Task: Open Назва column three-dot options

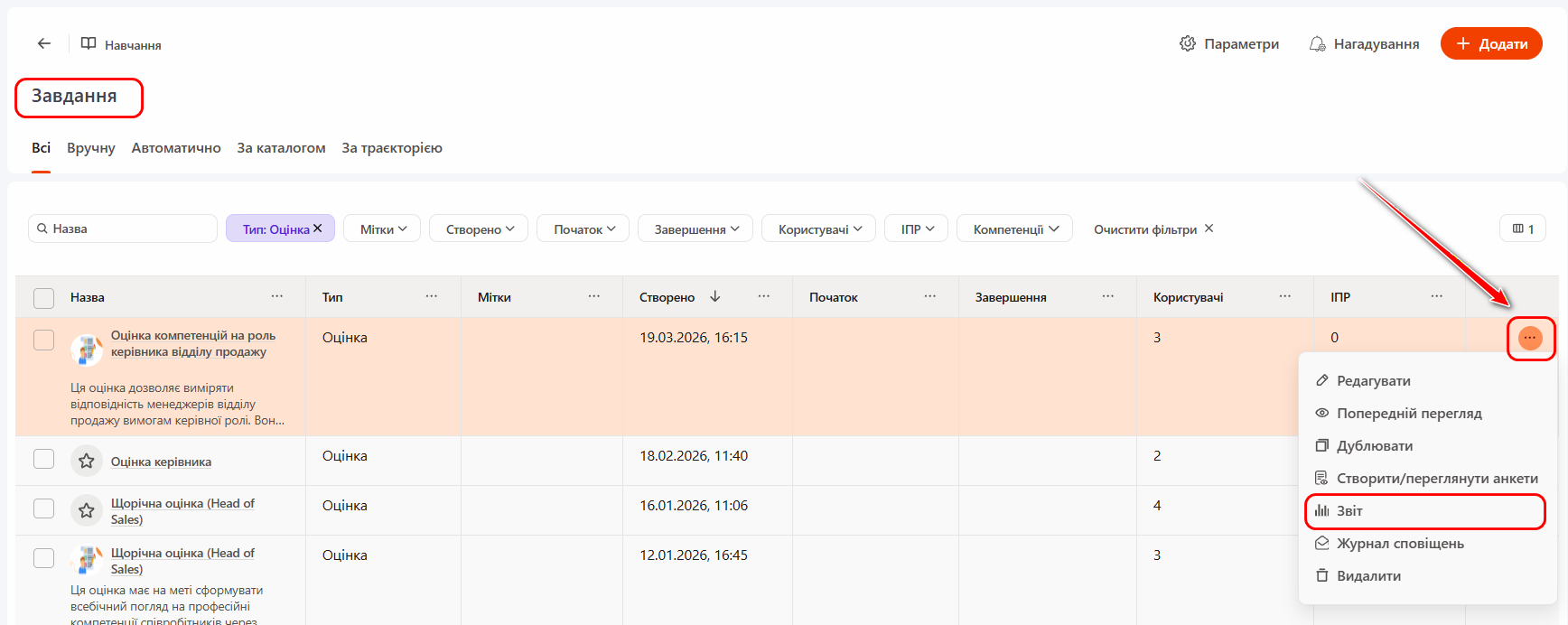Action: (277, 296)
